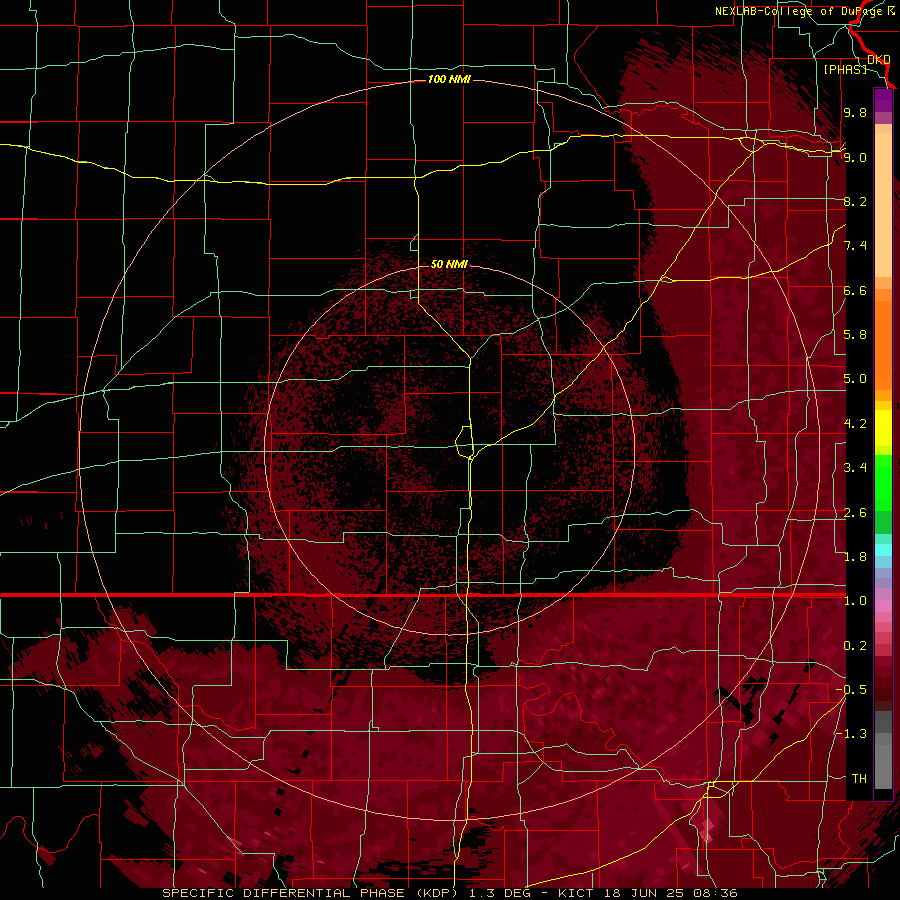900x900 pixels.
Task: Click the '-1.3' scale value
Action: tap(851, 734)
